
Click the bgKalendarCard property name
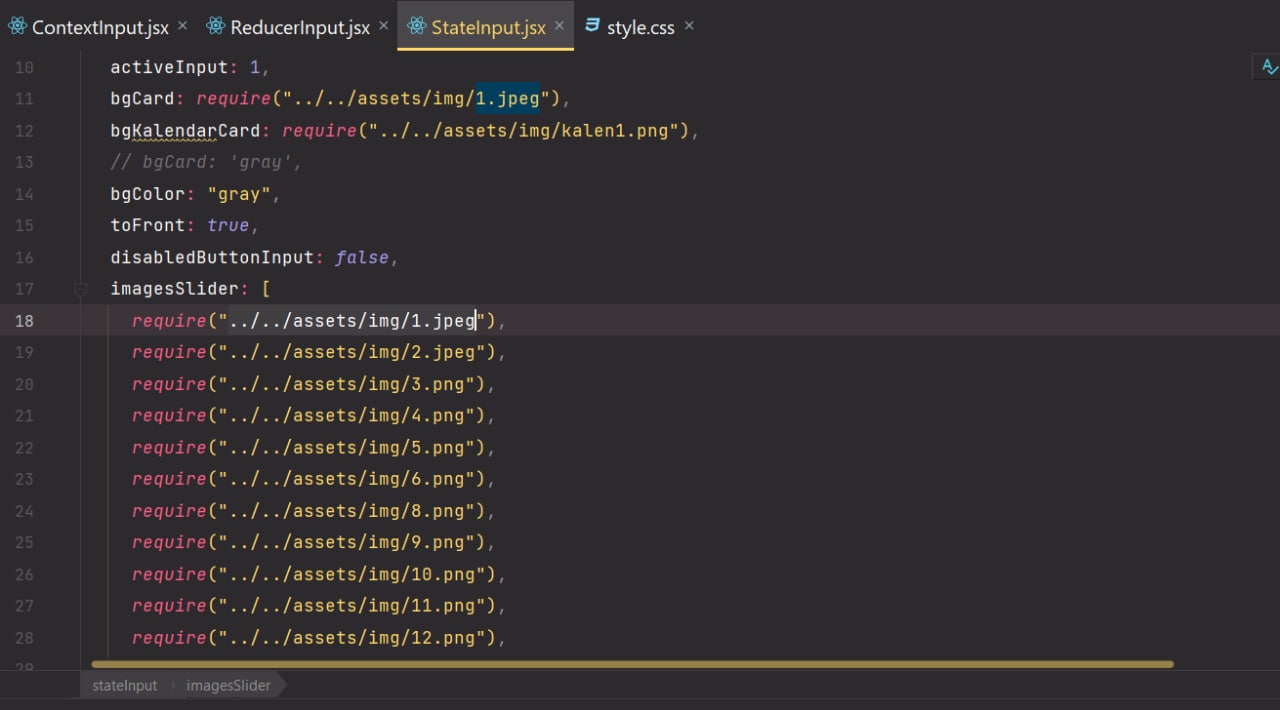click(184, 131)
